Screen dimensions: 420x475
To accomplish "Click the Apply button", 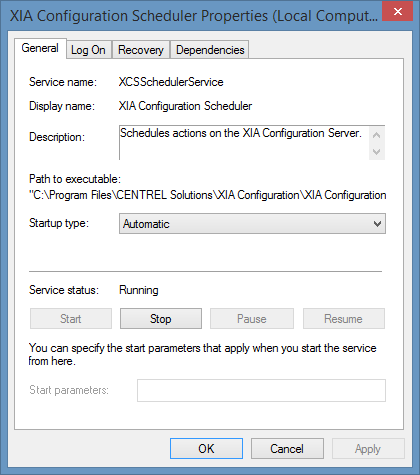I will click(368, 449).
